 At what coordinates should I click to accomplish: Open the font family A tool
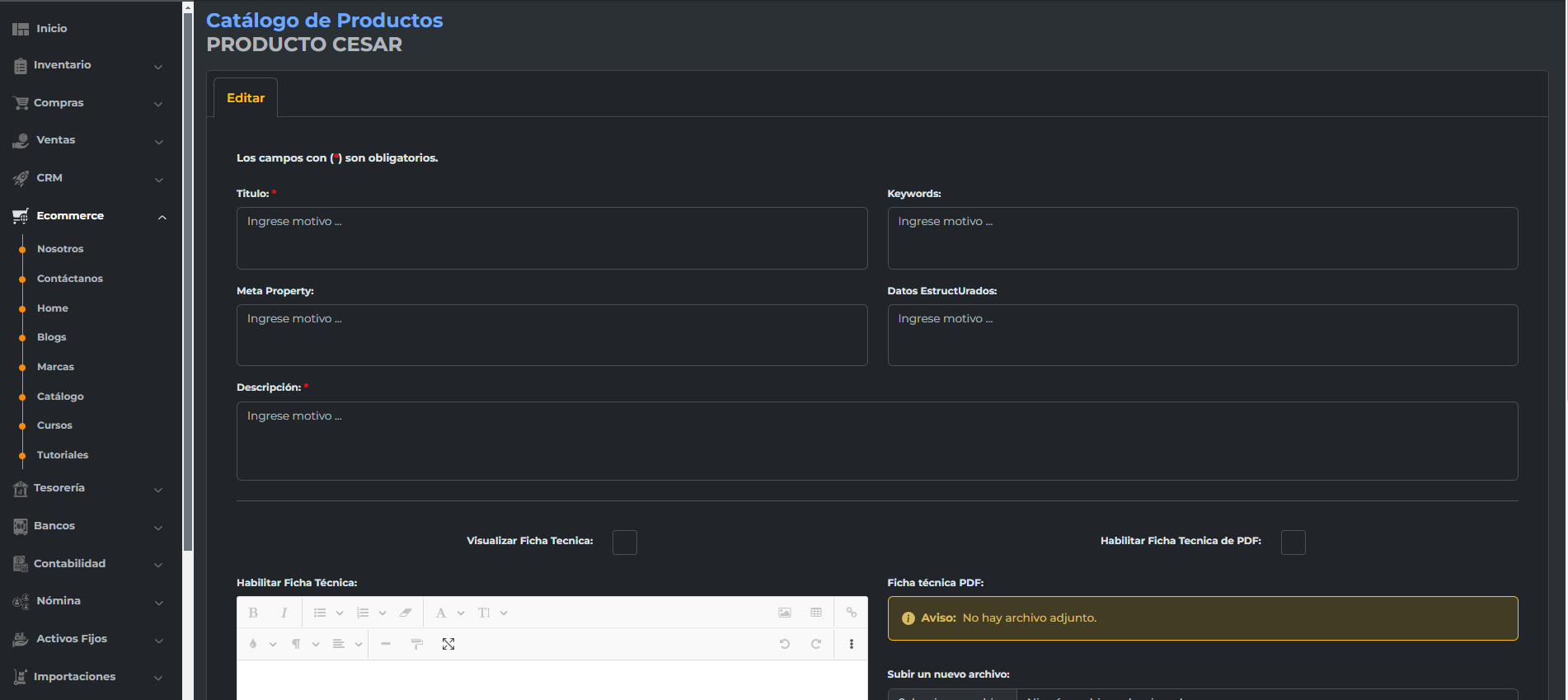(x=441, y=613)
